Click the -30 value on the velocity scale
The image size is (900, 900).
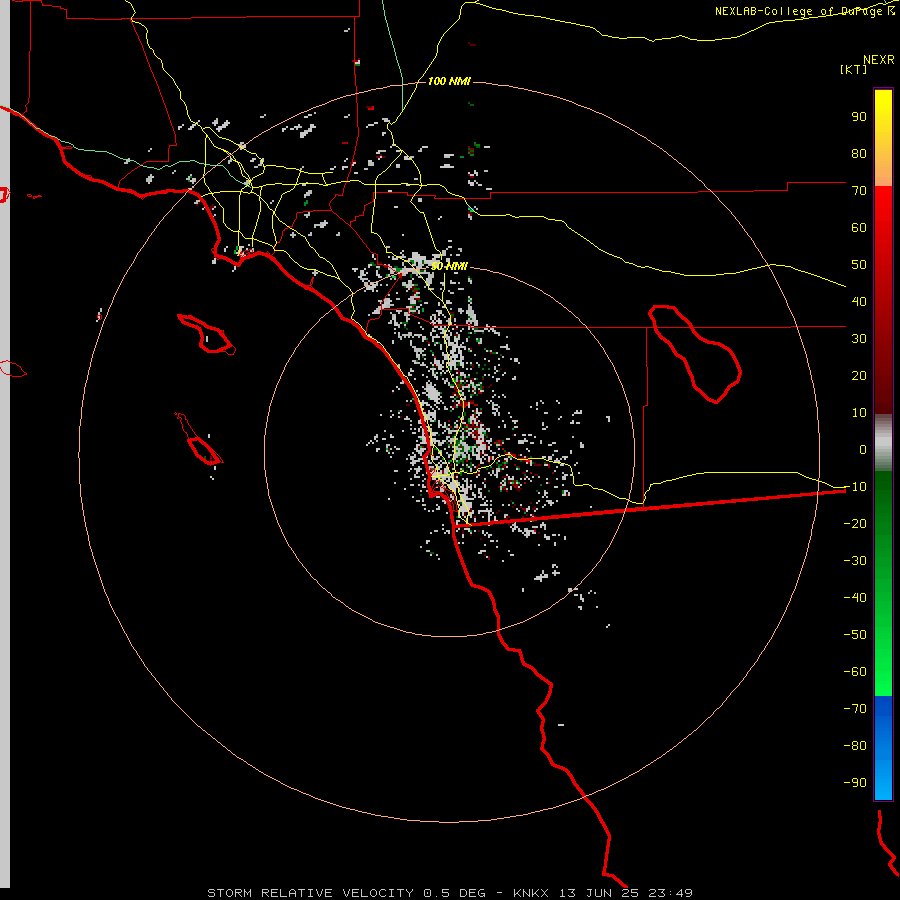(855, 561)
